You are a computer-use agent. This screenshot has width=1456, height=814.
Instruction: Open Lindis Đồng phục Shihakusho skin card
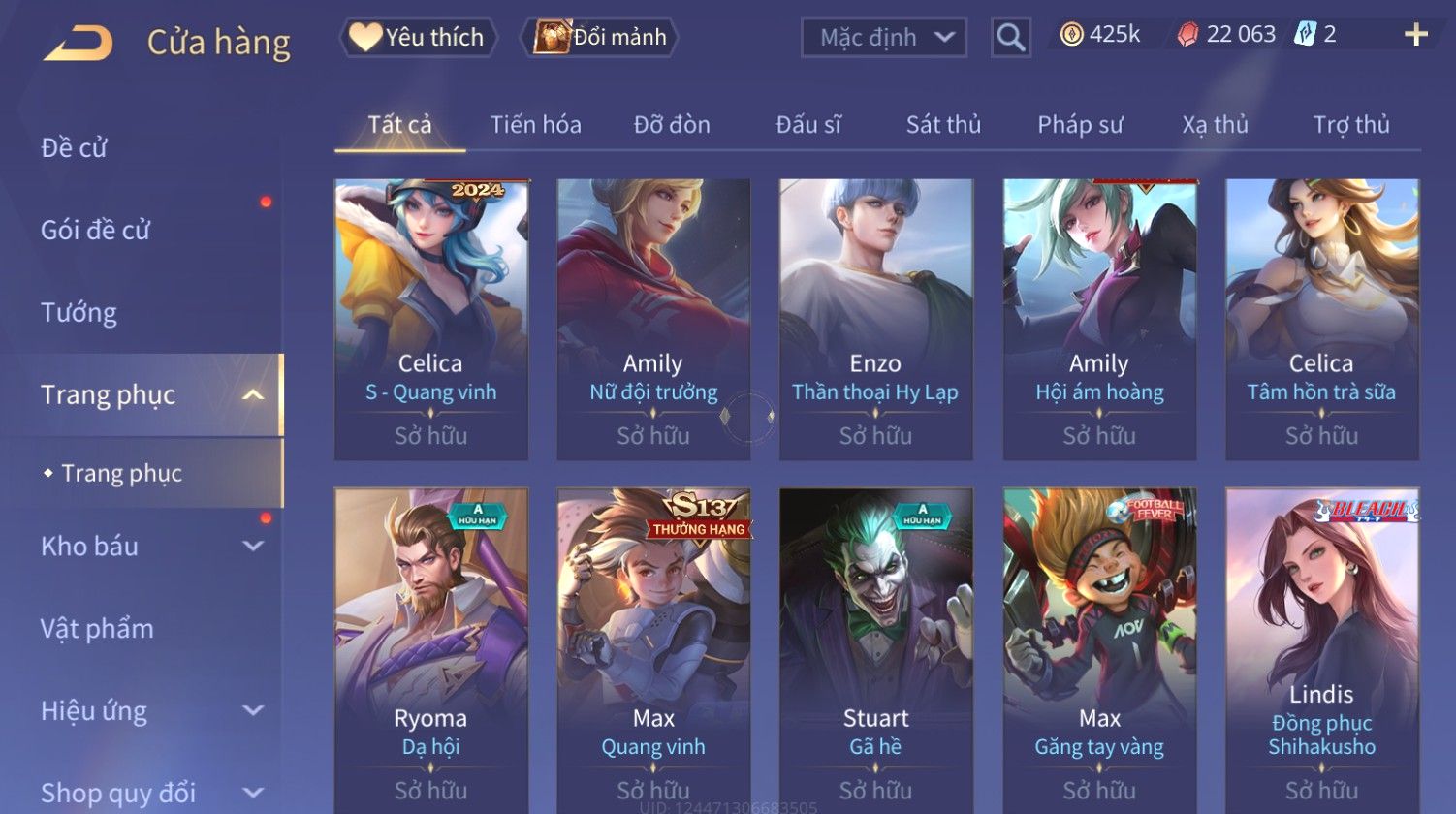pyautogui.click(x=1322, y=650)
